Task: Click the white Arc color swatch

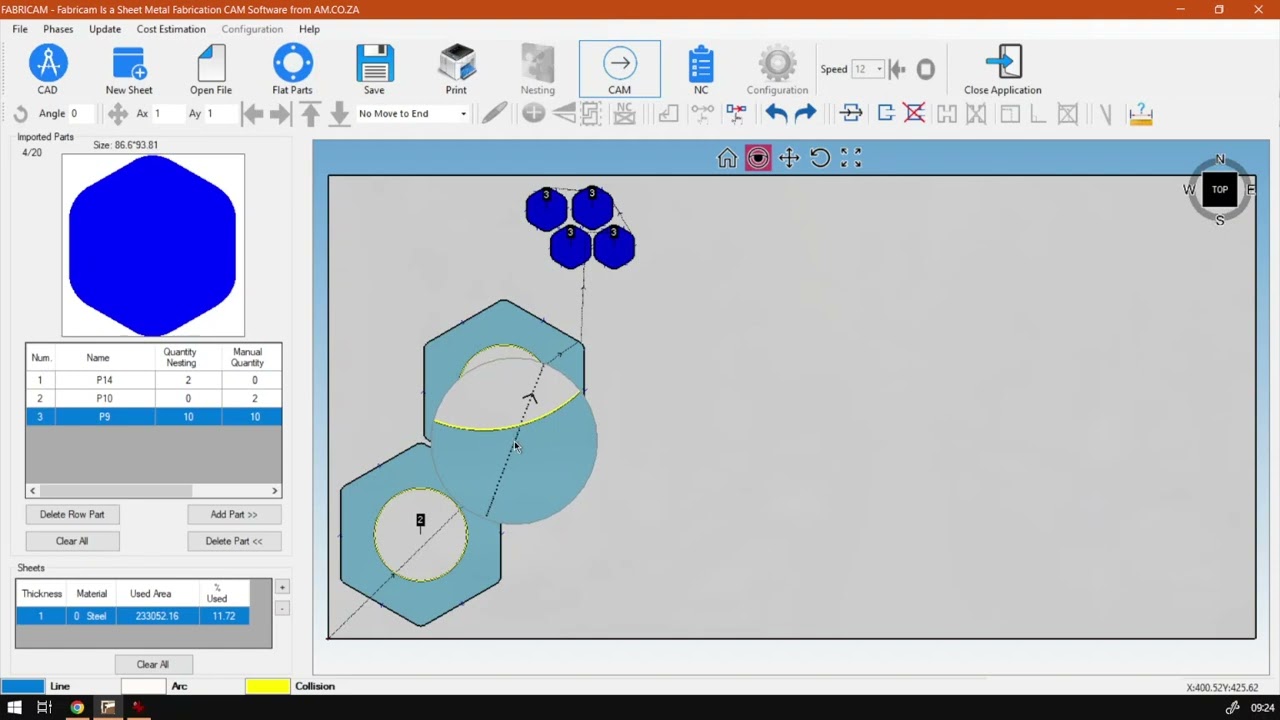Action: [x=143, y=686]
